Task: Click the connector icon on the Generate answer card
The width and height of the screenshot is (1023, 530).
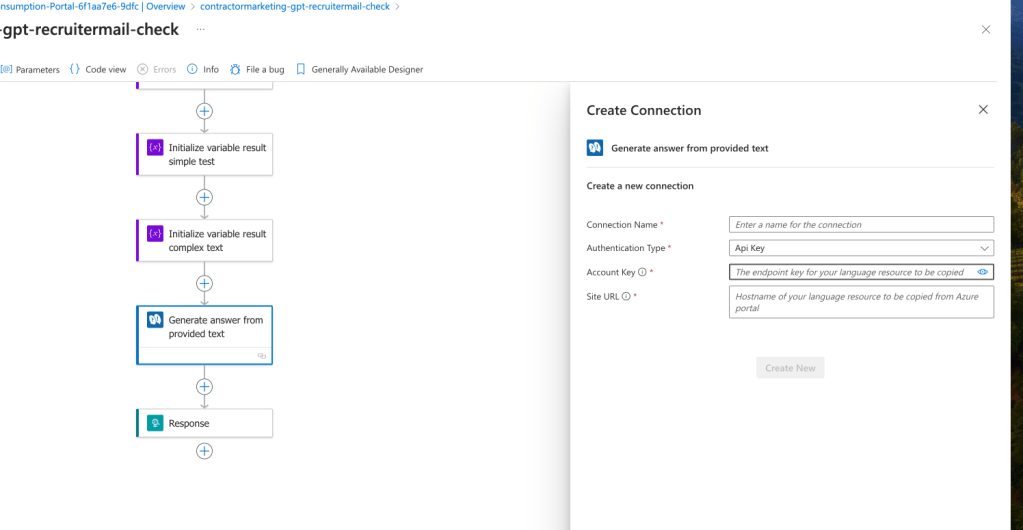Action: (x=155, y=320)
